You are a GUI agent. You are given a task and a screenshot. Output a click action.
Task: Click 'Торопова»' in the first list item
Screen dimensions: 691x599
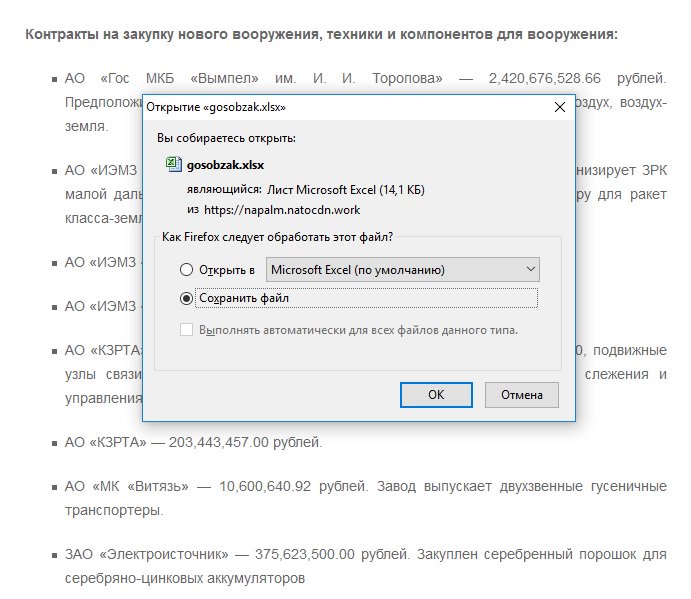[407, 78]
